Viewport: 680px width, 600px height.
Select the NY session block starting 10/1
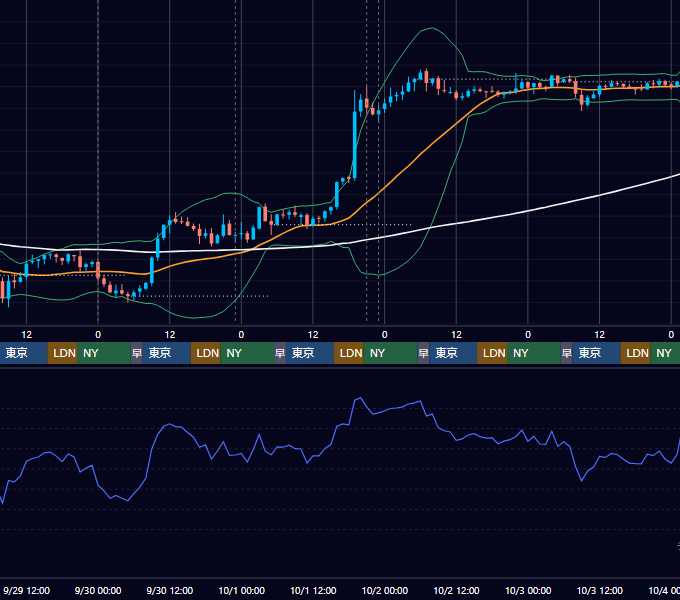[390, 353]
